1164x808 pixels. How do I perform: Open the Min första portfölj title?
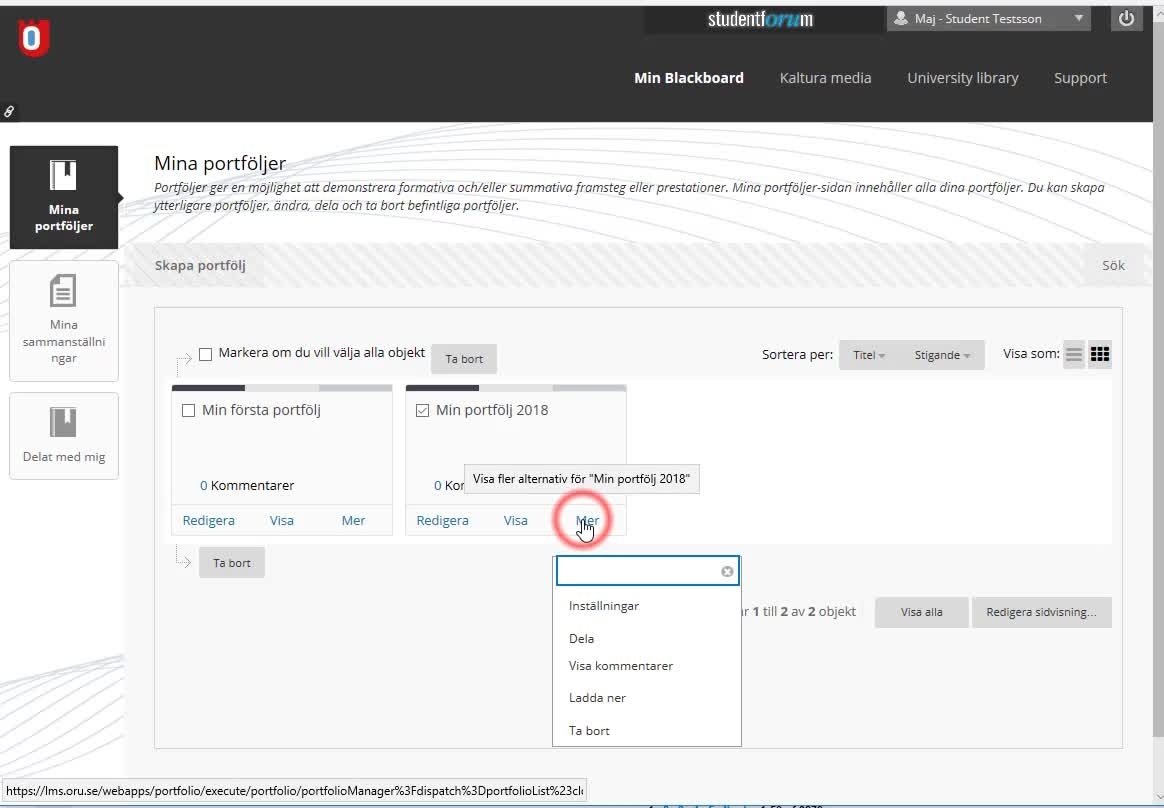(x=261, y=410)
